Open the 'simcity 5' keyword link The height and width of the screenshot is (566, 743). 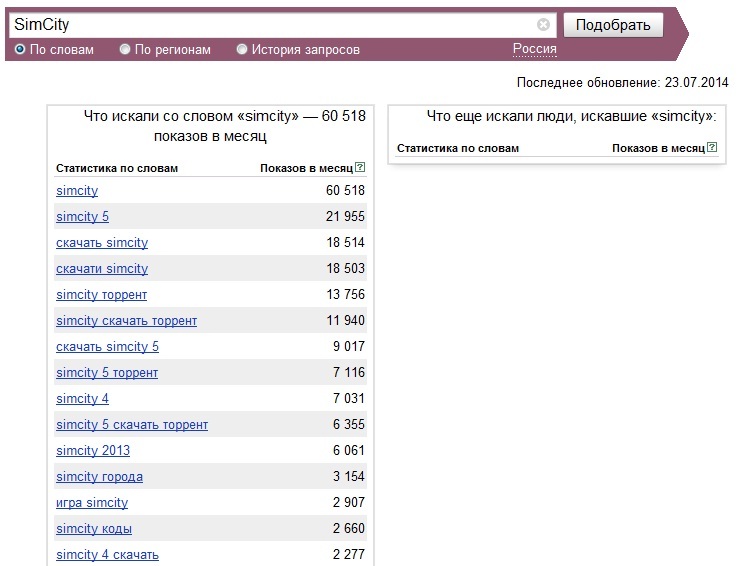tap(82, 217)
